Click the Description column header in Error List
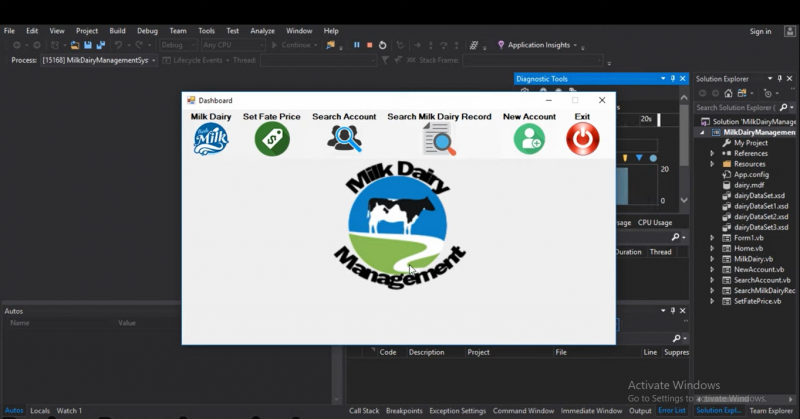The image size is (800, 419). [x=427, y=352]
